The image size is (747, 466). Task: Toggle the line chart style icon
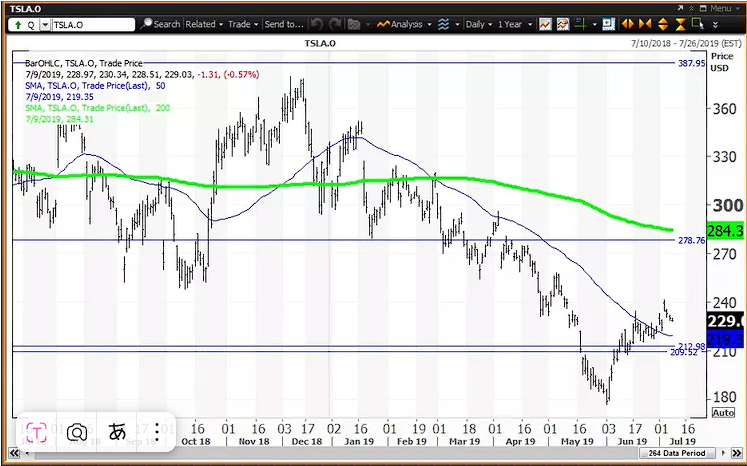point(546,23)
